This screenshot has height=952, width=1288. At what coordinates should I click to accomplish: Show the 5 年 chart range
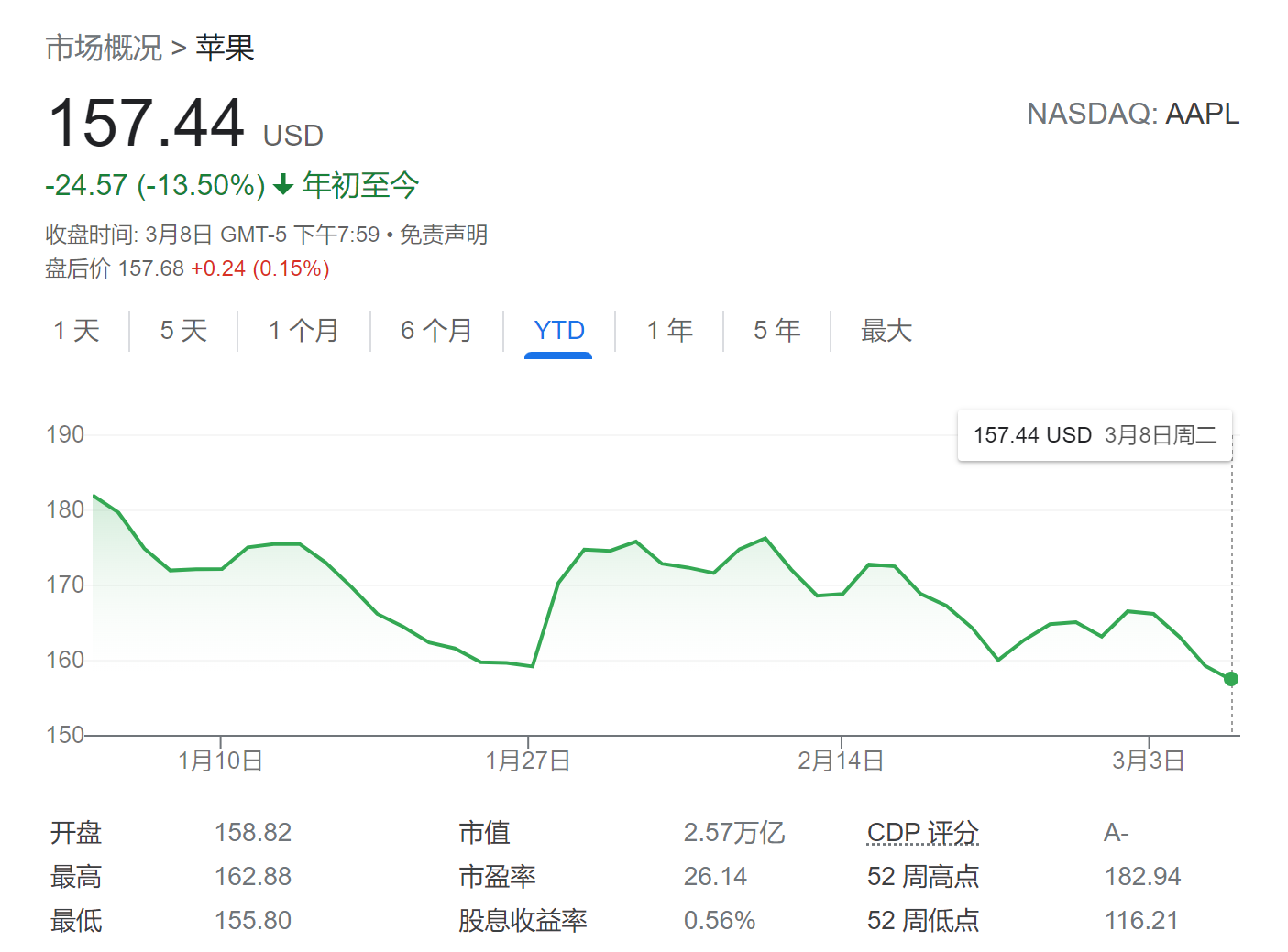pos(777,330)
